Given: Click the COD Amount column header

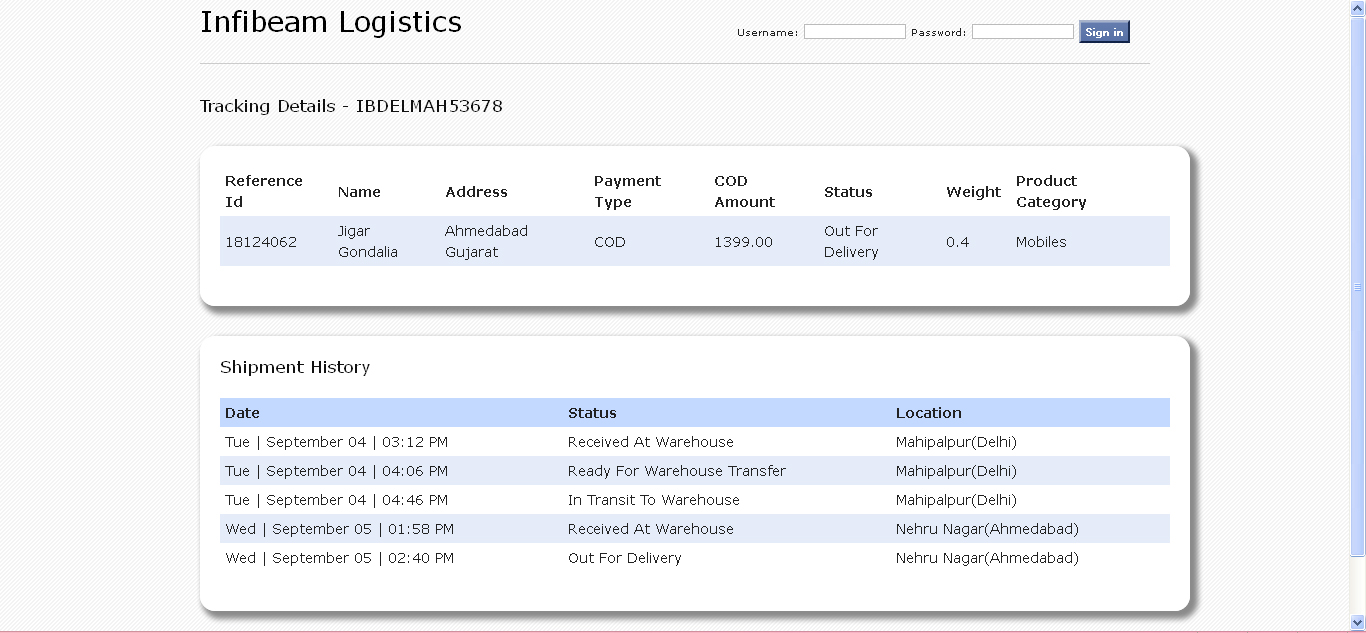Looking at the screenshot, I should tap(744, 192).
